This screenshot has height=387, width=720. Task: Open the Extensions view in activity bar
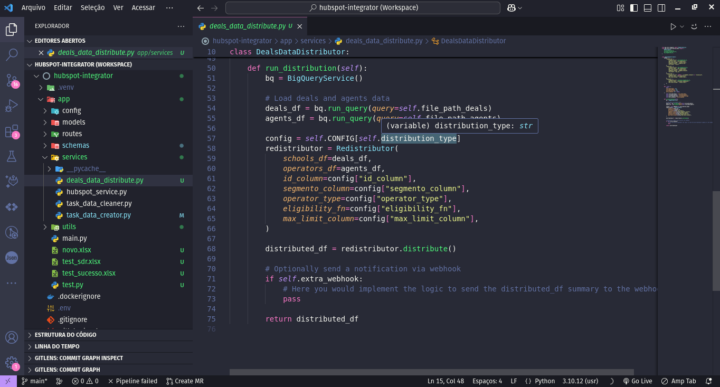[11, 131]
